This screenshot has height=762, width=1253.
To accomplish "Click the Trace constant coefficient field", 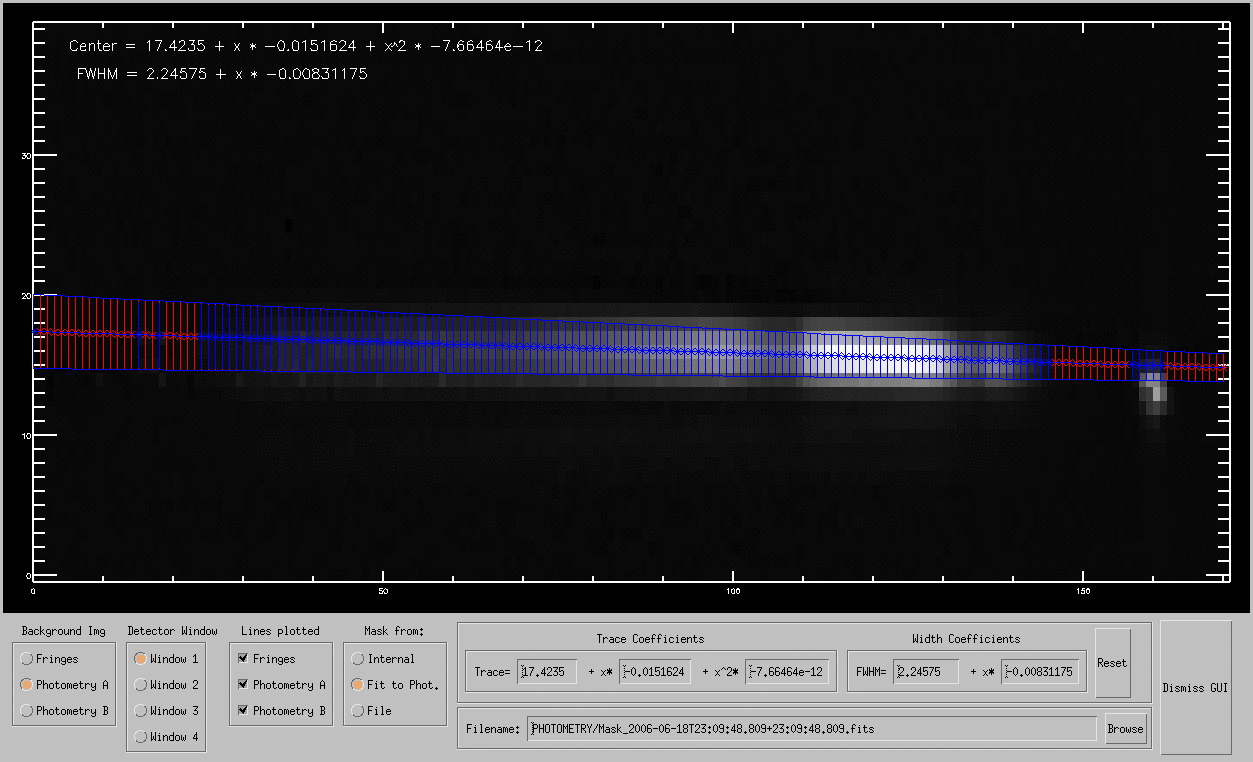I will click(x=547, y=672).
